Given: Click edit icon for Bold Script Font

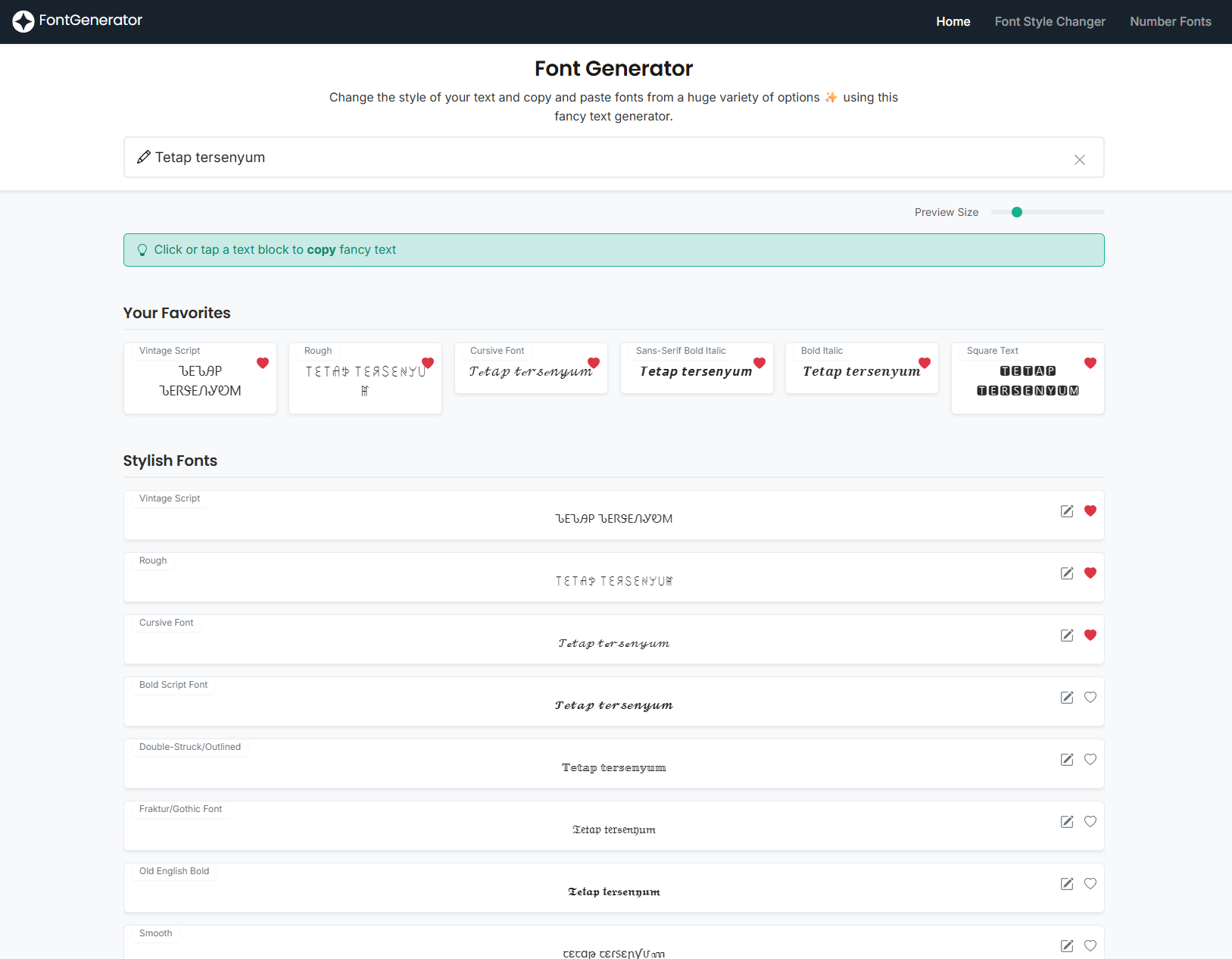Looking at the screenshot, I should (x=1066, y=698).
